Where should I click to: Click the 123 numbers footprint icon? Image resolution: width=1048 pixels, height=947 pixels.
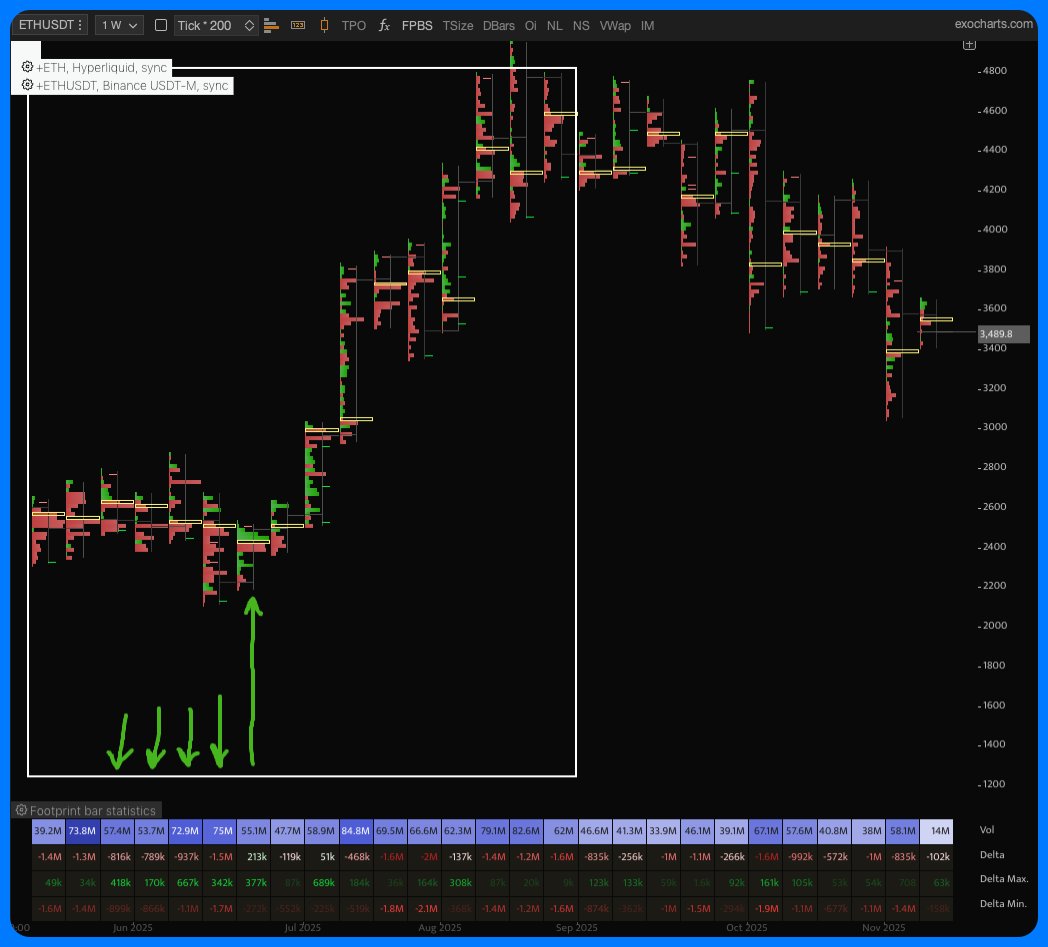coord(298,25)
